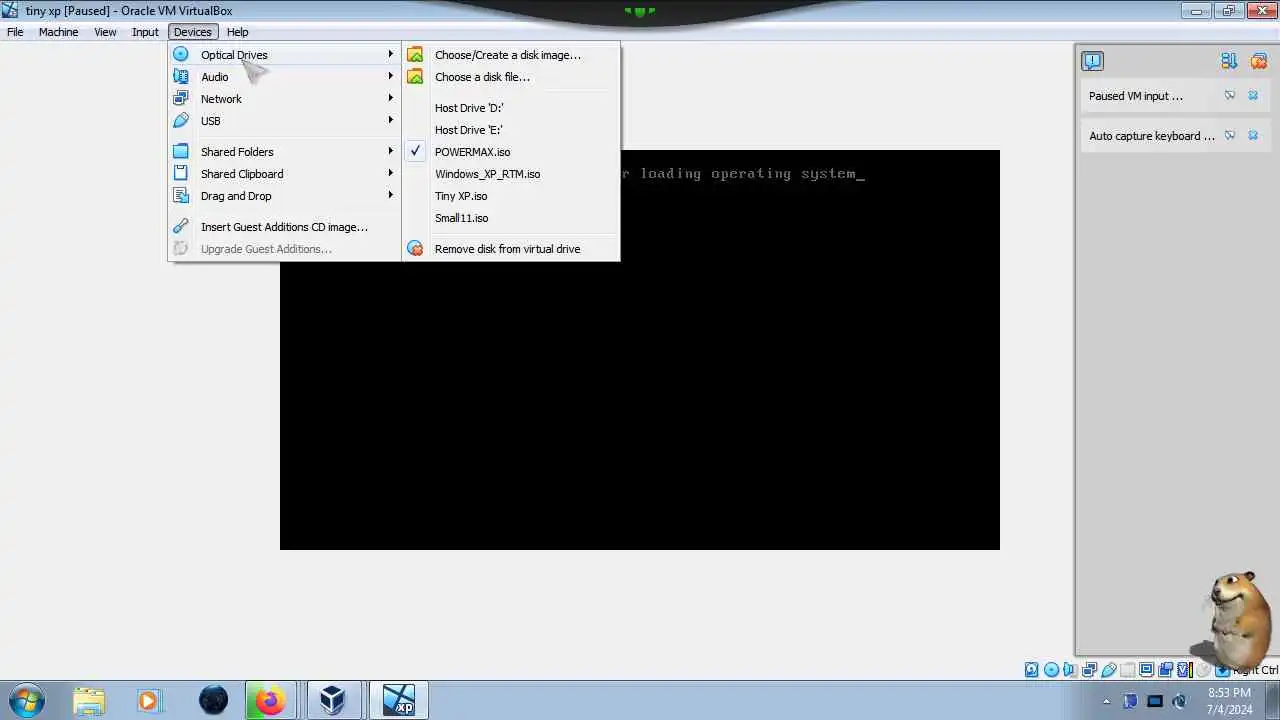
Task: Open the Audio submenu entry
Action: 284,77
